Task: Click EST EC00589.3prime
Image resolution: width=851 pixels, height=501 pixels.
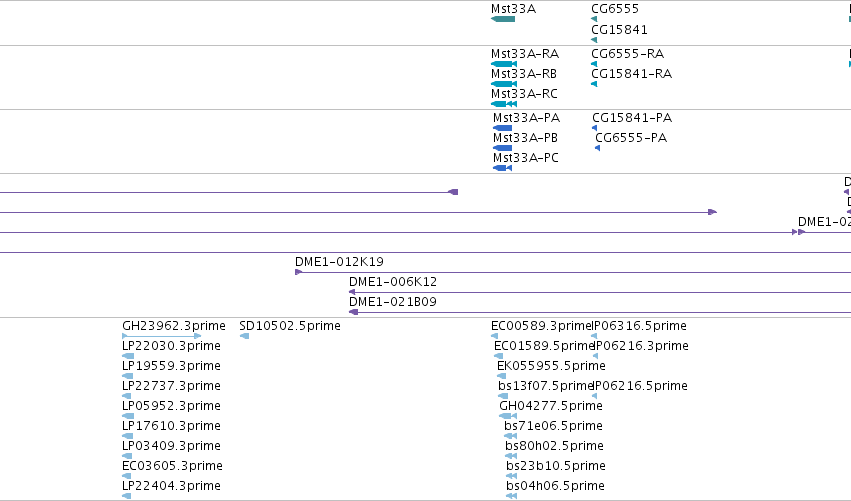Action: point(541,326)
